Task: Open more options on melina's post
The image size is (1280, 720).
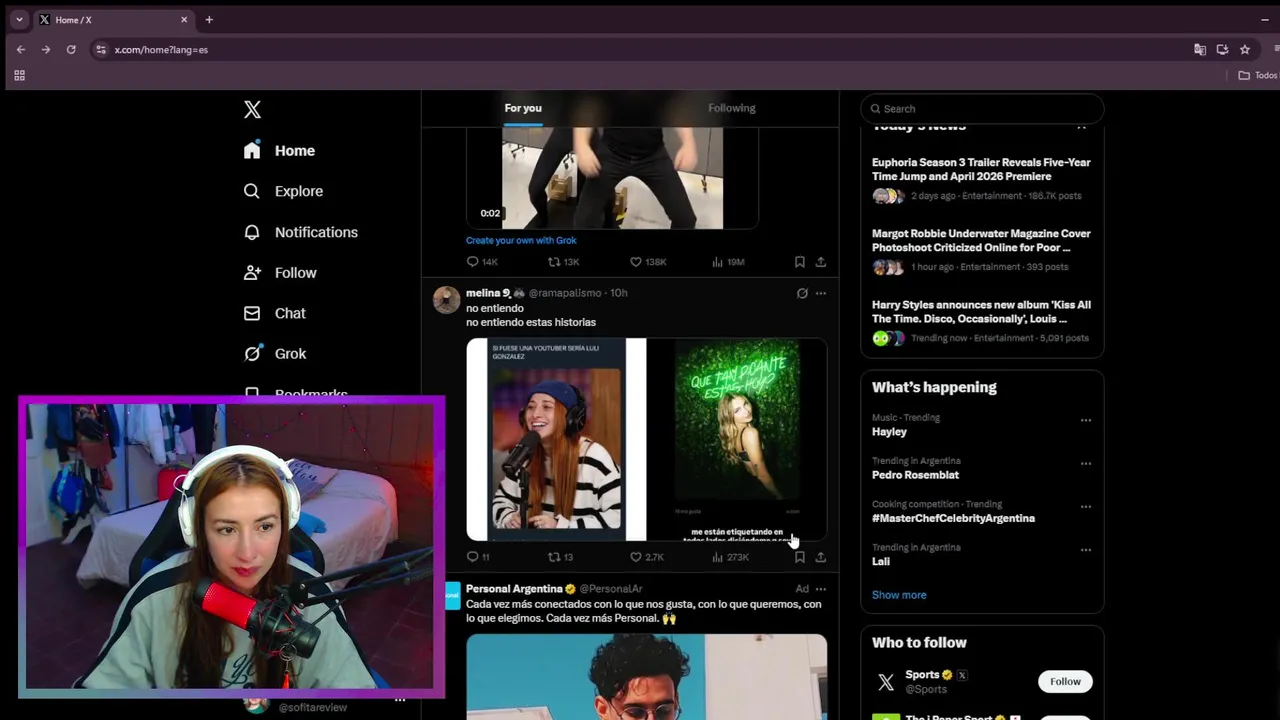Action: pos(821,293)
